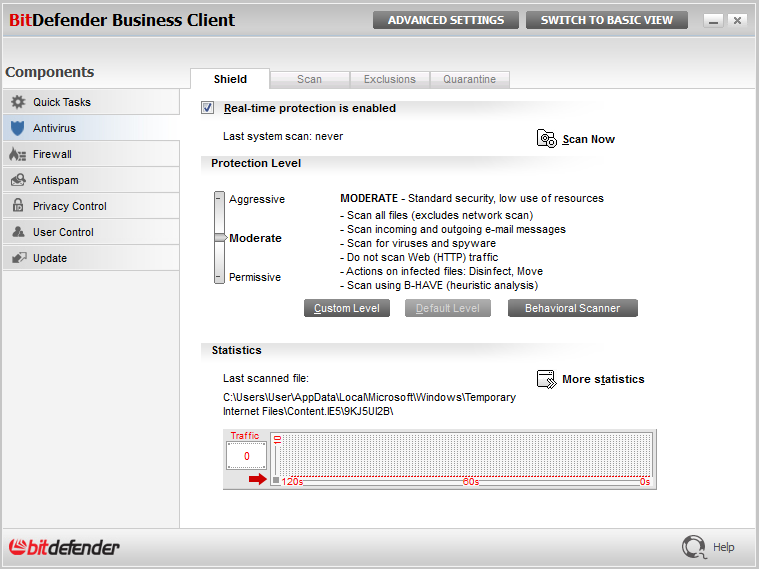This screenshot has width=759, height=569.
Task: Minimize the BitDefender window
Action: pos(713,21)
